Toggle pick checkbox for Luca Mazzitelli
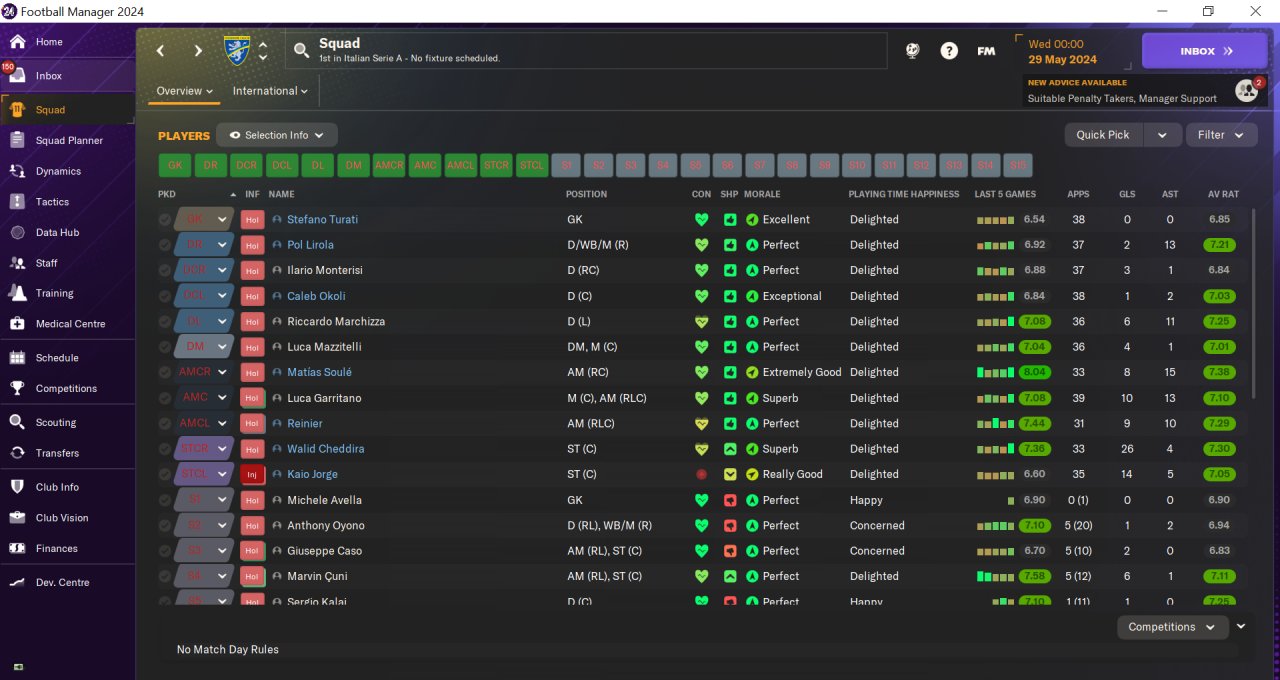 (165, 347)
